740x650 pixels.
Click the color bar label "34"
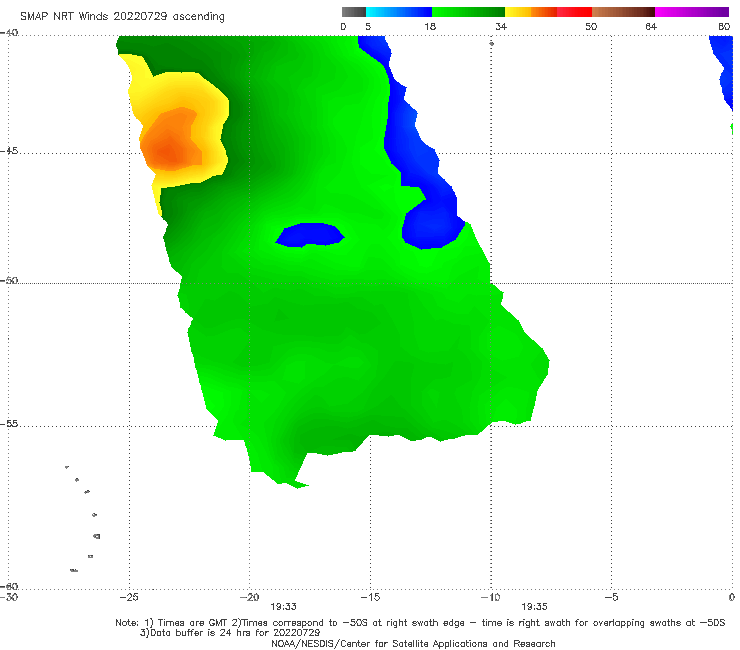501,27
